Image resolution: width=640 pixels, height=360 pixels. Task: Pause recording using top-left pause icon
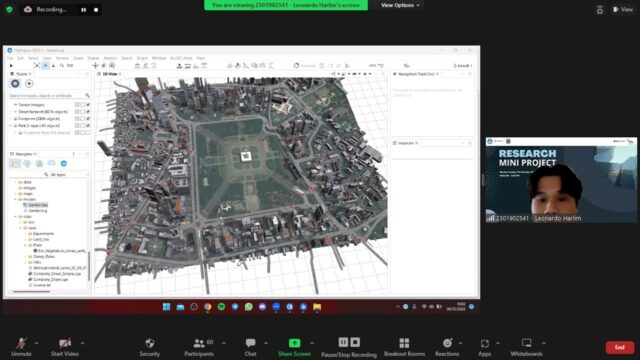tap(84, 10)
